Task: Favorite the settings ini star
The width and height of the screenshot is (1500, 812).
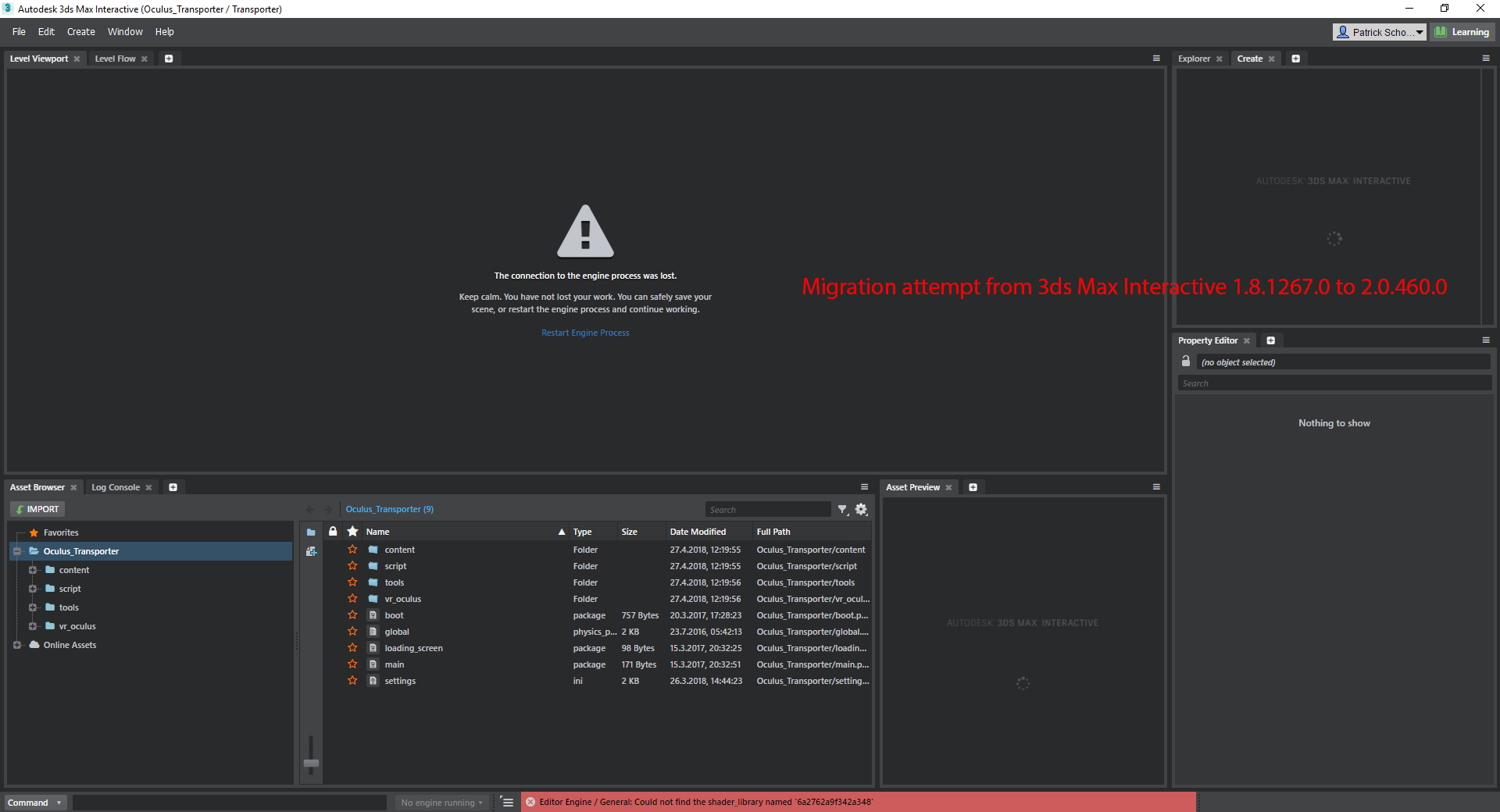Action: pyautogui.click(x=352, y=681)
